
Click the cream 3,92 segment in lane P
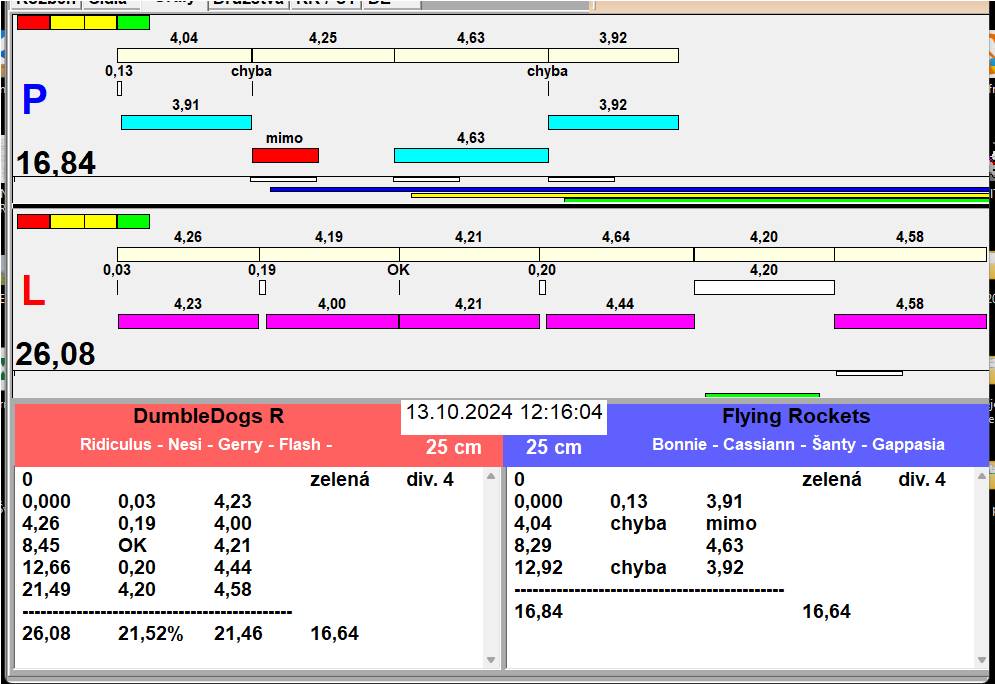coord(613,55)
